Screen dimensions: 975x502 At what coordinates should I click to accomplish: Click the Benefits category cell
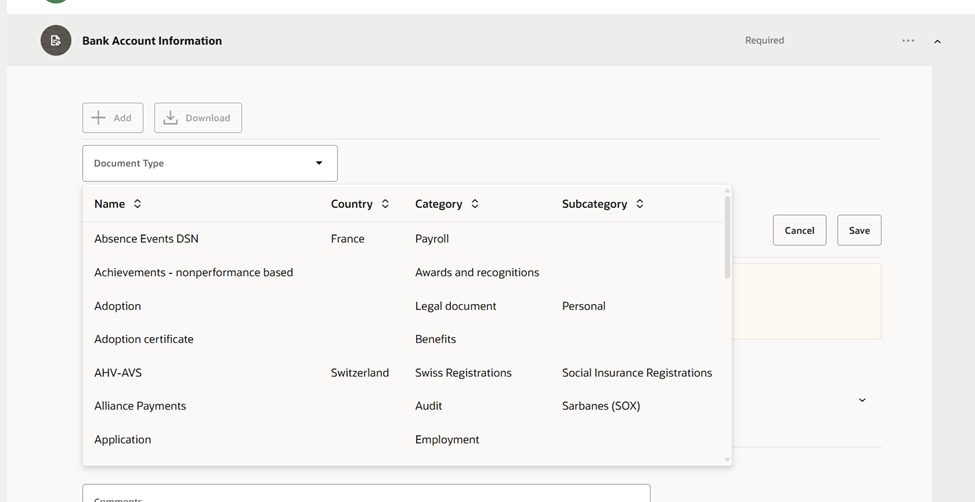436,339
